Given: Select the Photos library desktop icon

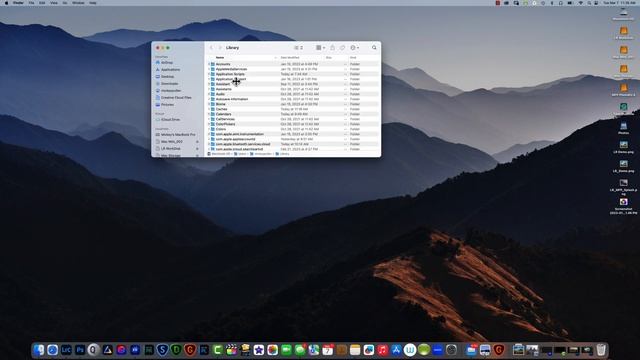Looking at the screenshot, I should coord(623,128).
